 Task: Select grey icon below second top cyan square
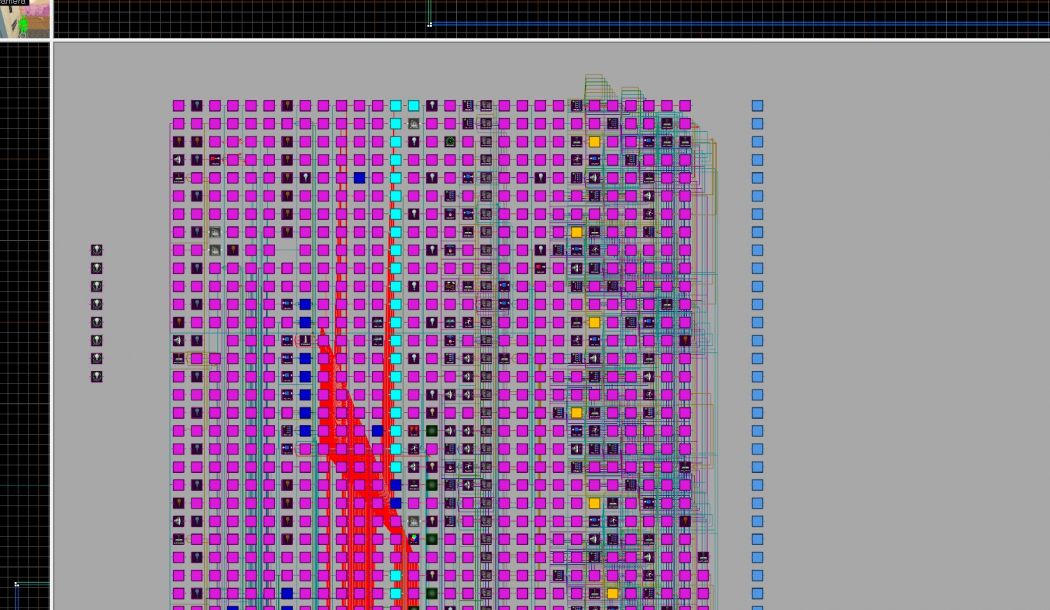414,123
